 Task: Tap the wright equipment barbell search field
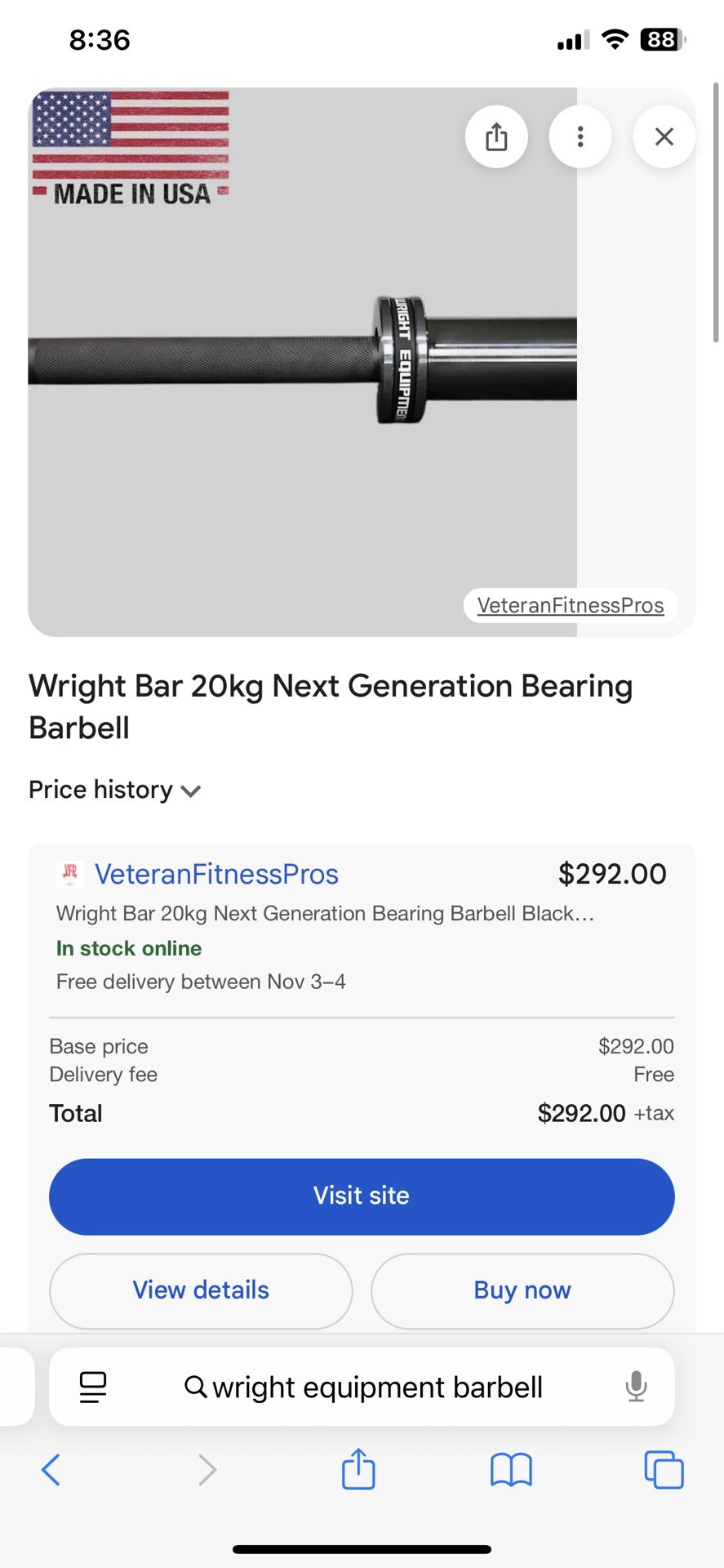pos(375,1387)
